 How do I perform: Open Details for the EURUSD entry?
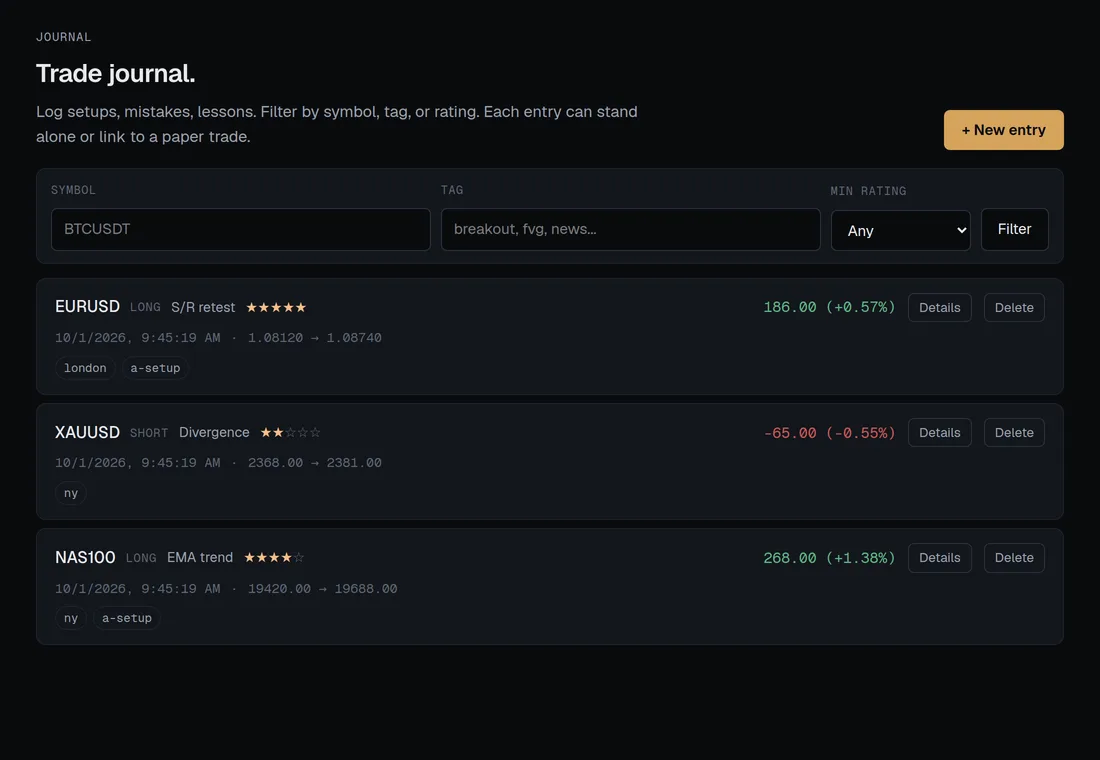(939, 307)
